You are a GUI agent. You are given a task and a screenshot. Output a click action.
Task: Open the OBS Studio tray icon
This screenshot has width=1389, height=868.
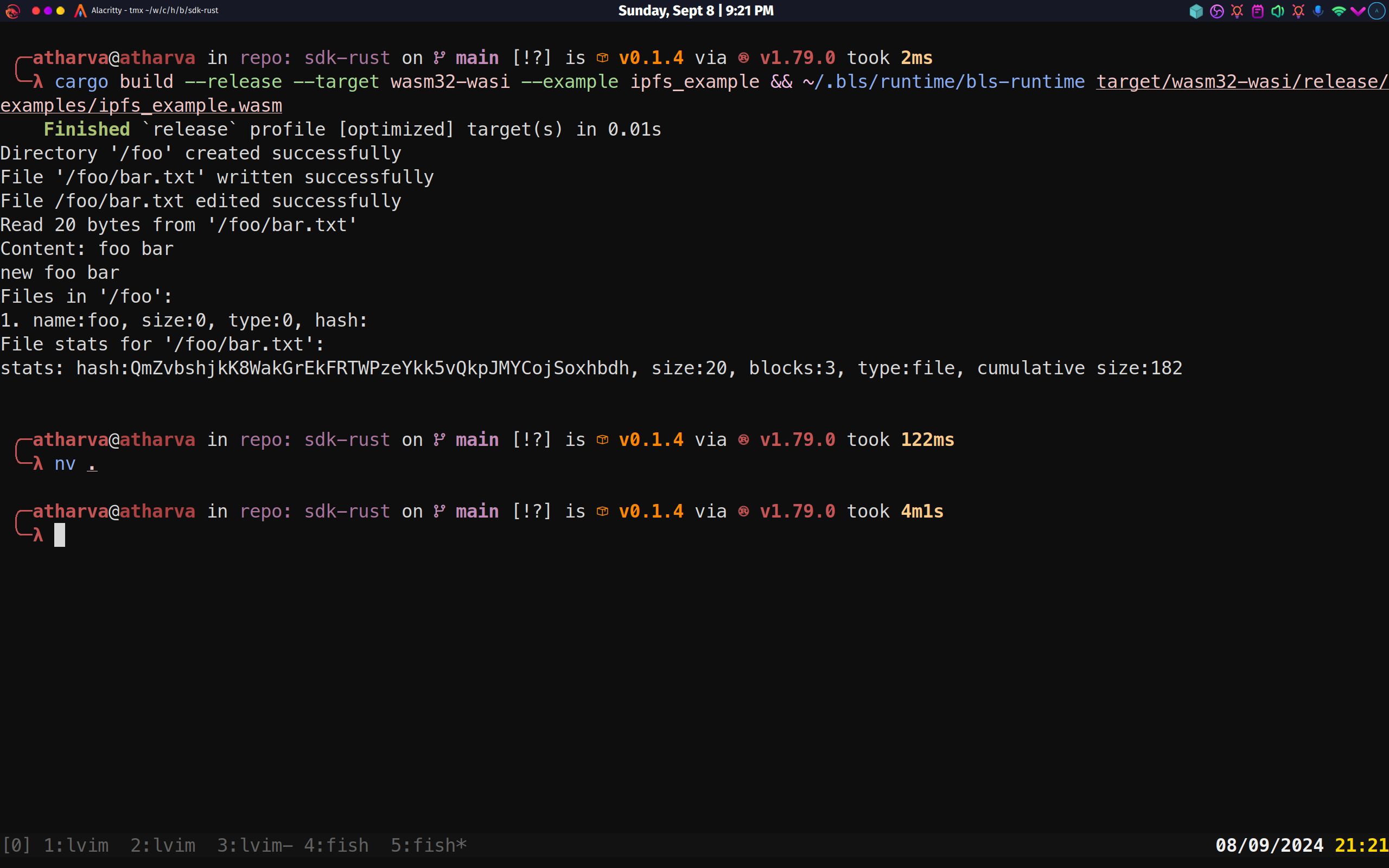pos(1216,11)
